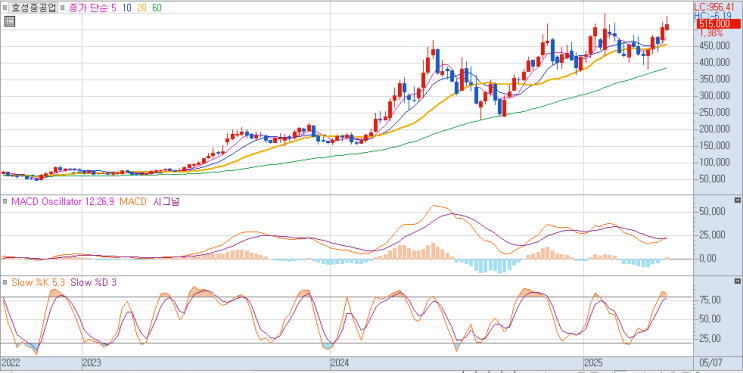Click the blue 10 moving average label
Image resolution: width=743 pixels, height=373 pixels.
coord(127,8)
